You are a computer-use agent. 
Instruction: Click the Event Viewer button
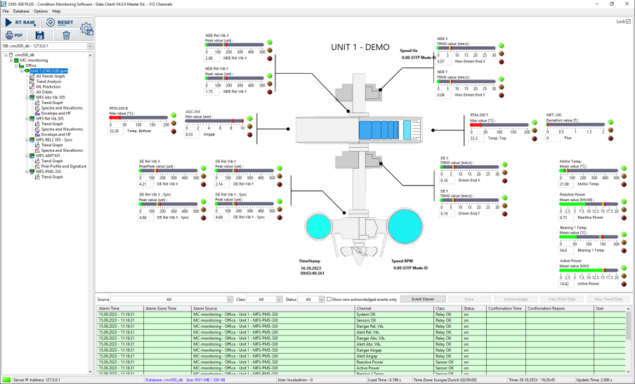[x=423, y=299]
